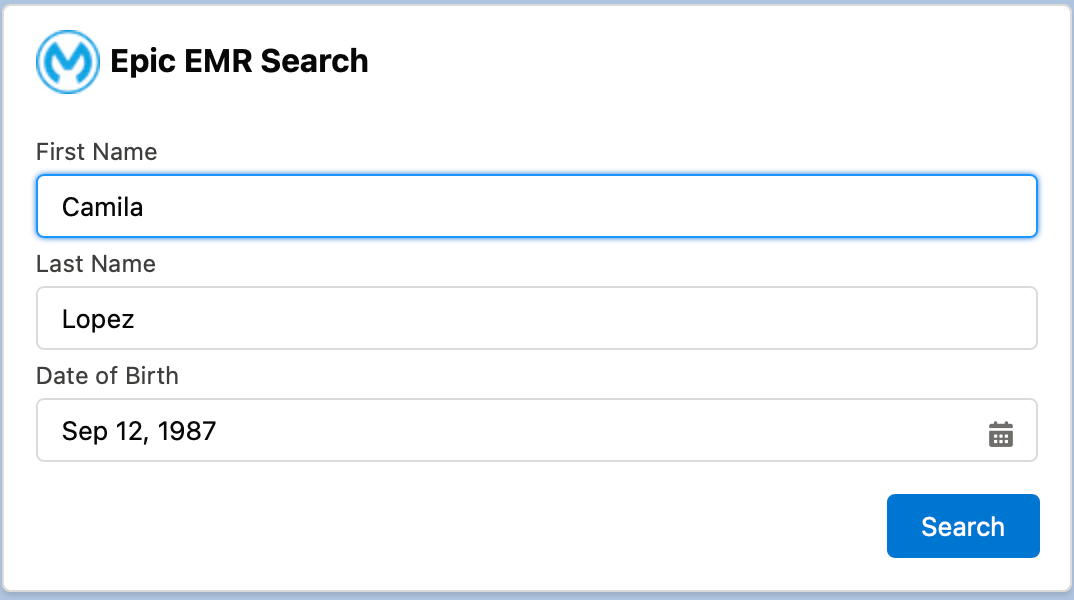Click the year "1987" in the date field
Viewport: 1074px width, 600px height.
coord(187,432)
